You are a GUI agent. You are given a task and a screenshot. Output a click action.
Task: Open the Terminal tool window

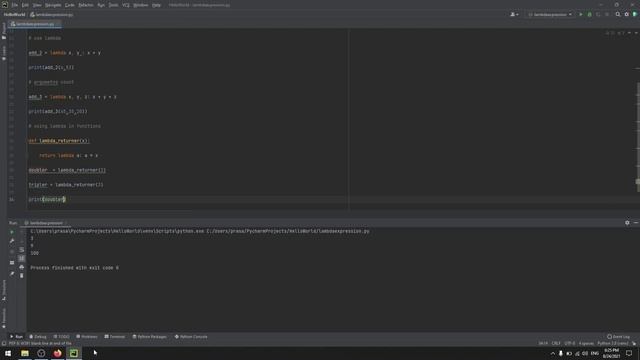point(115,337)
